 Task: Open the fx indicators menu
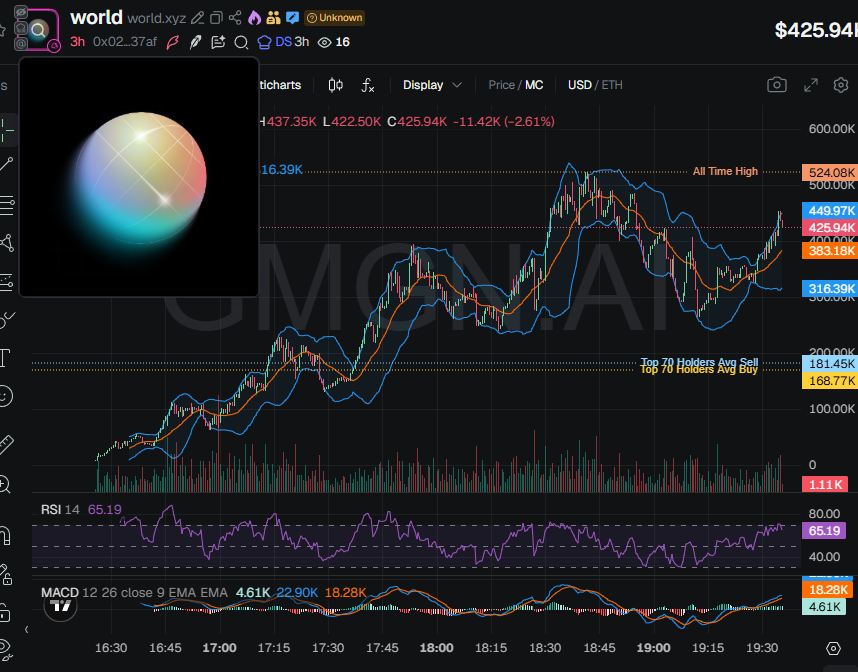(368, 85)
